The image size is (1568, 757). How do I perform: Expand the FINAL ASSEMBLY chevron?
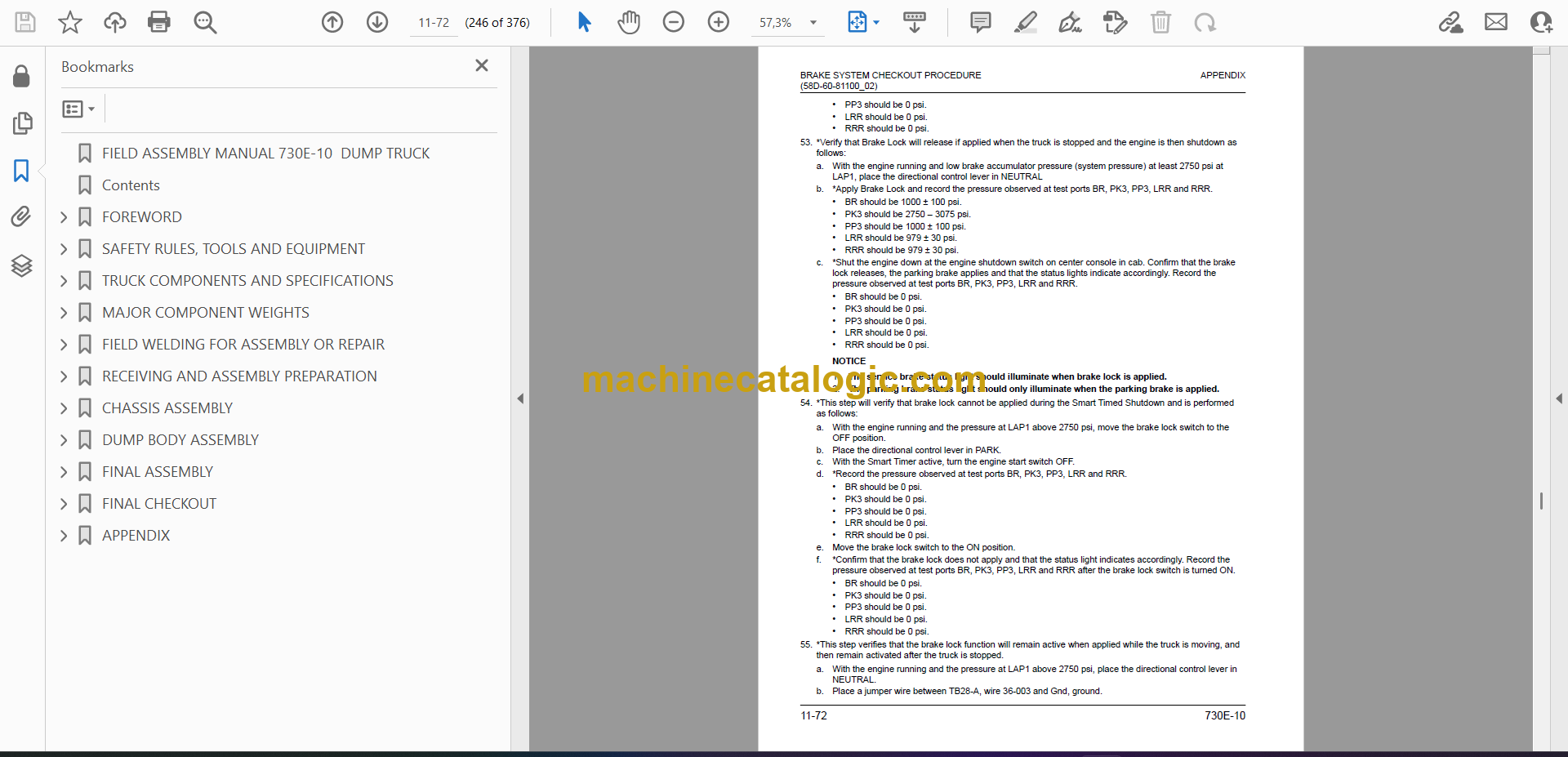tap(64, 472)
